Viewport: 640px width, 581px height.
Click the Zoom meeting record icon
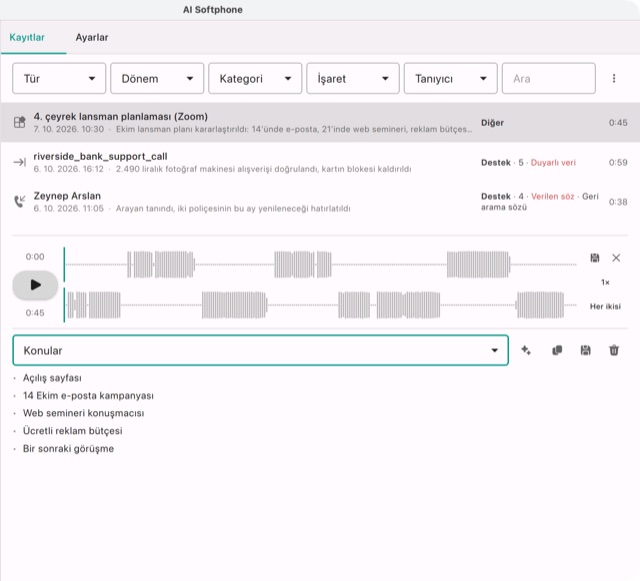[x=19, y=122]
